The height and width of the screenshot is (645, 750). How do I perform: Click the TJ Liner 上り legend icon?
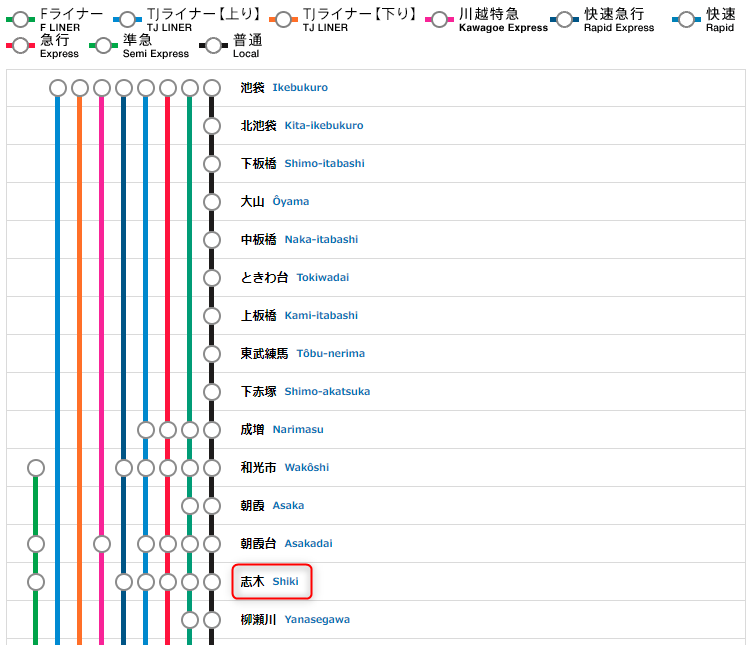(x=127, y=20)
